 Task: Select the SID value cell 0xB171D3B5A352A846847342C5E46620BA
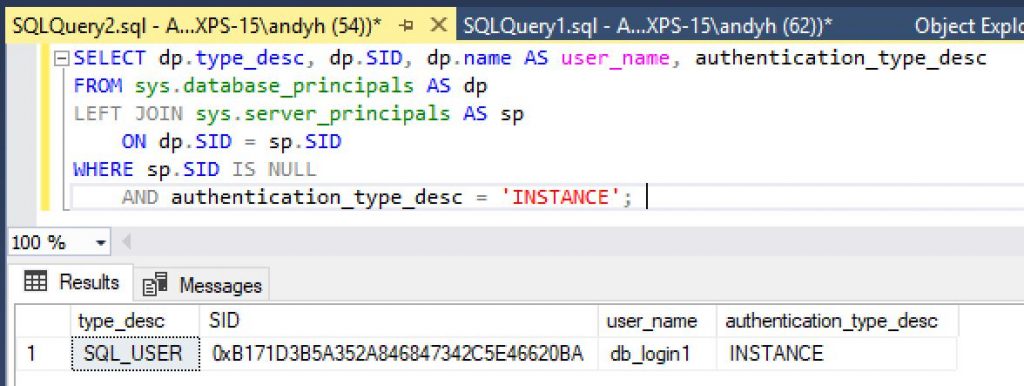pos(398,353)
